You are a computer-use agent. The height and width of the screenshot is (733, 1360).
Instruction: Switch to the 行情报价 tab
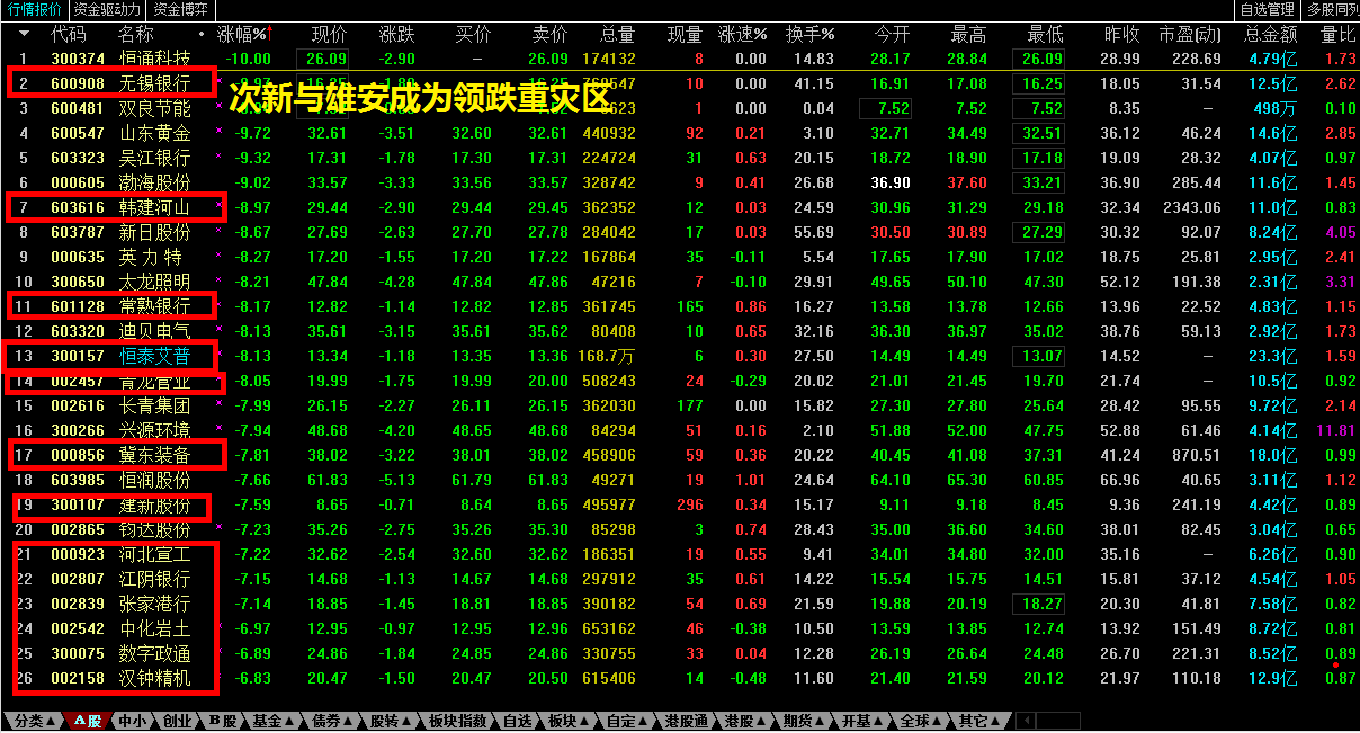click(35, 10)
